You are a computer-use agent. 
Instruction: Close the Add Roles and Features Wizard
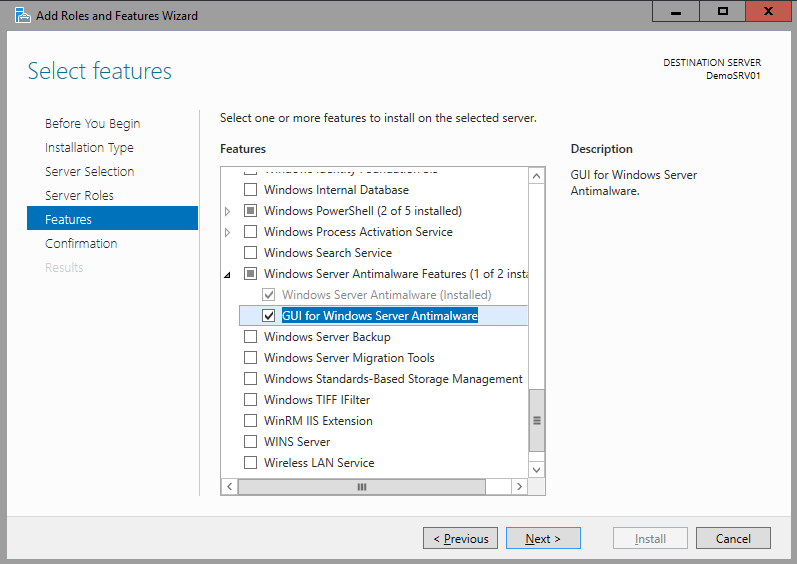pos(769,12)
